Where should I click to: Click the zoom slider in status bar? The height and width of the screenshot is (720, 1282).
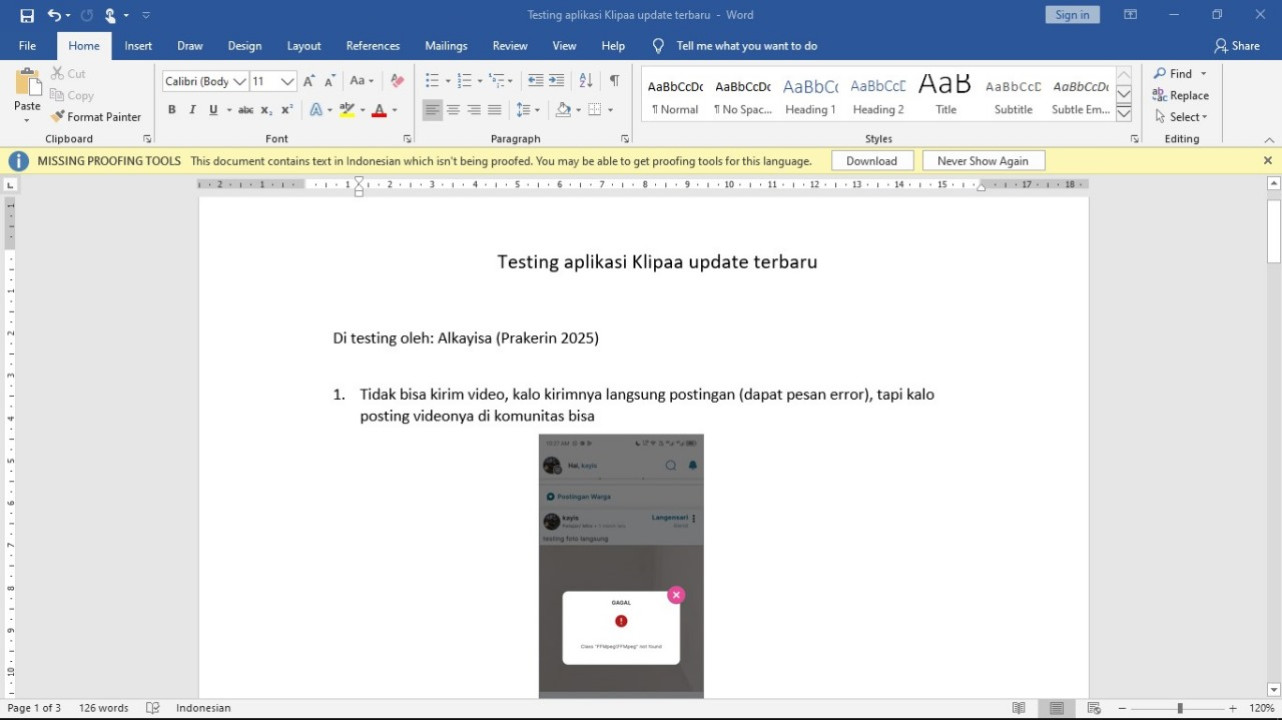(x=1180, y=708)
